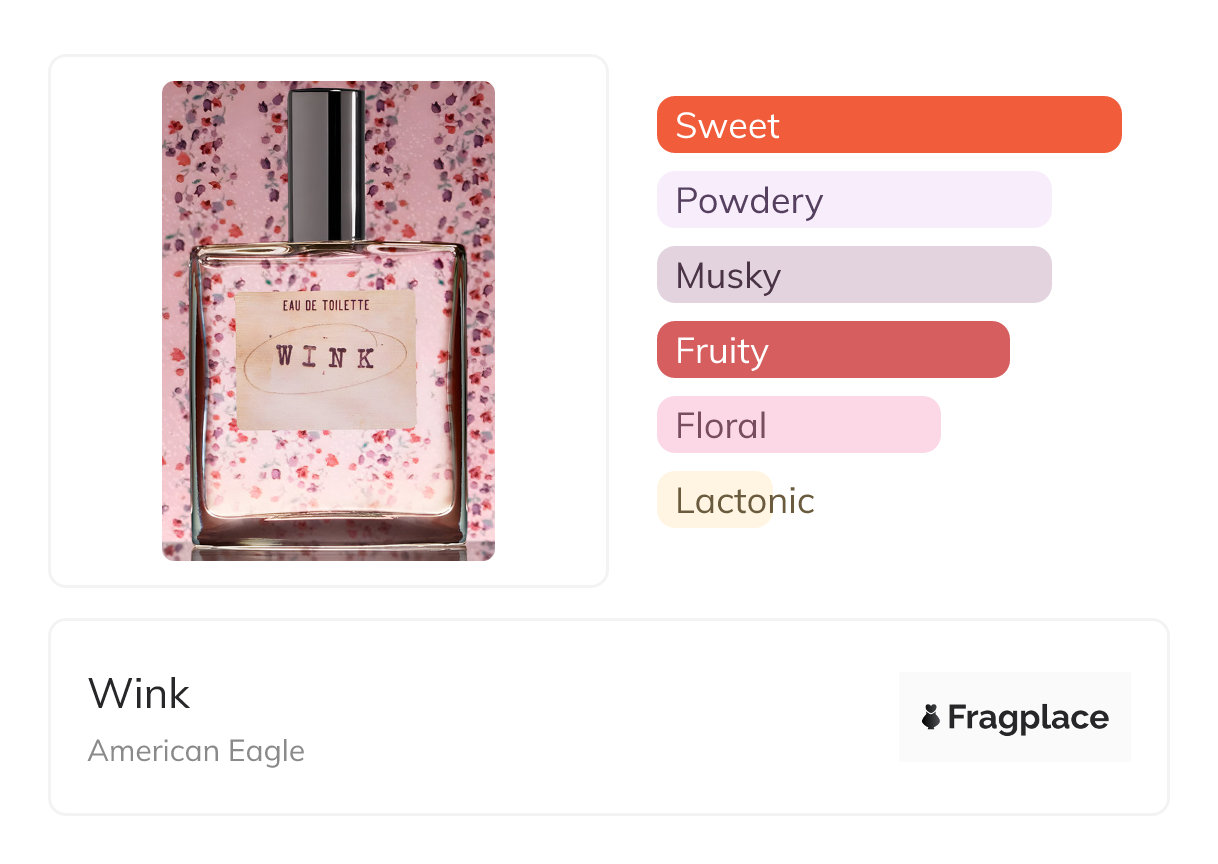Click the Wink fragrance title
This screenshot has height=864, width=1218.
coord(139,693)
